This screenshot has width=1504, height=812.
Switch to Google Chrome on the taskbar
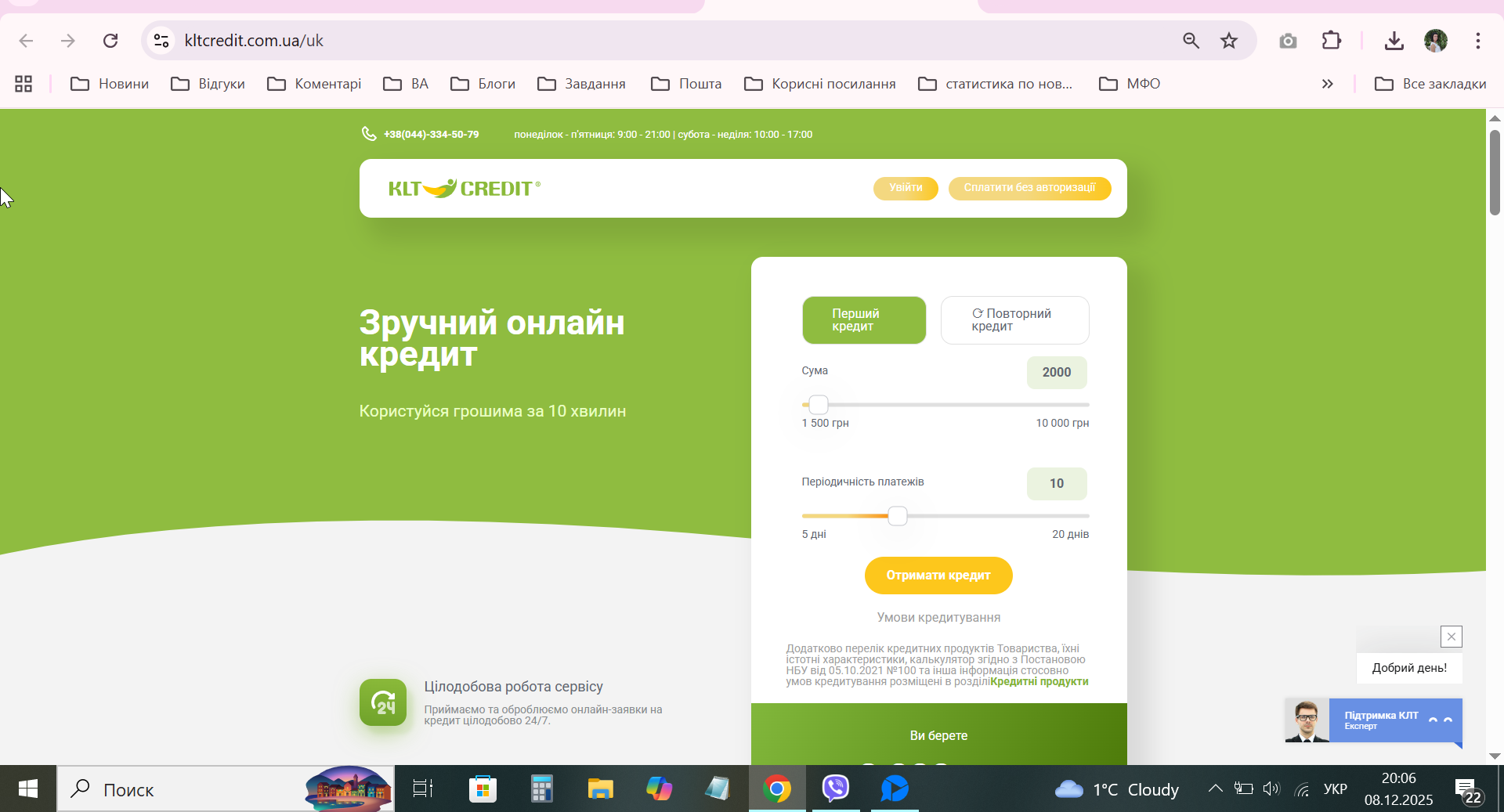point(777,789)
